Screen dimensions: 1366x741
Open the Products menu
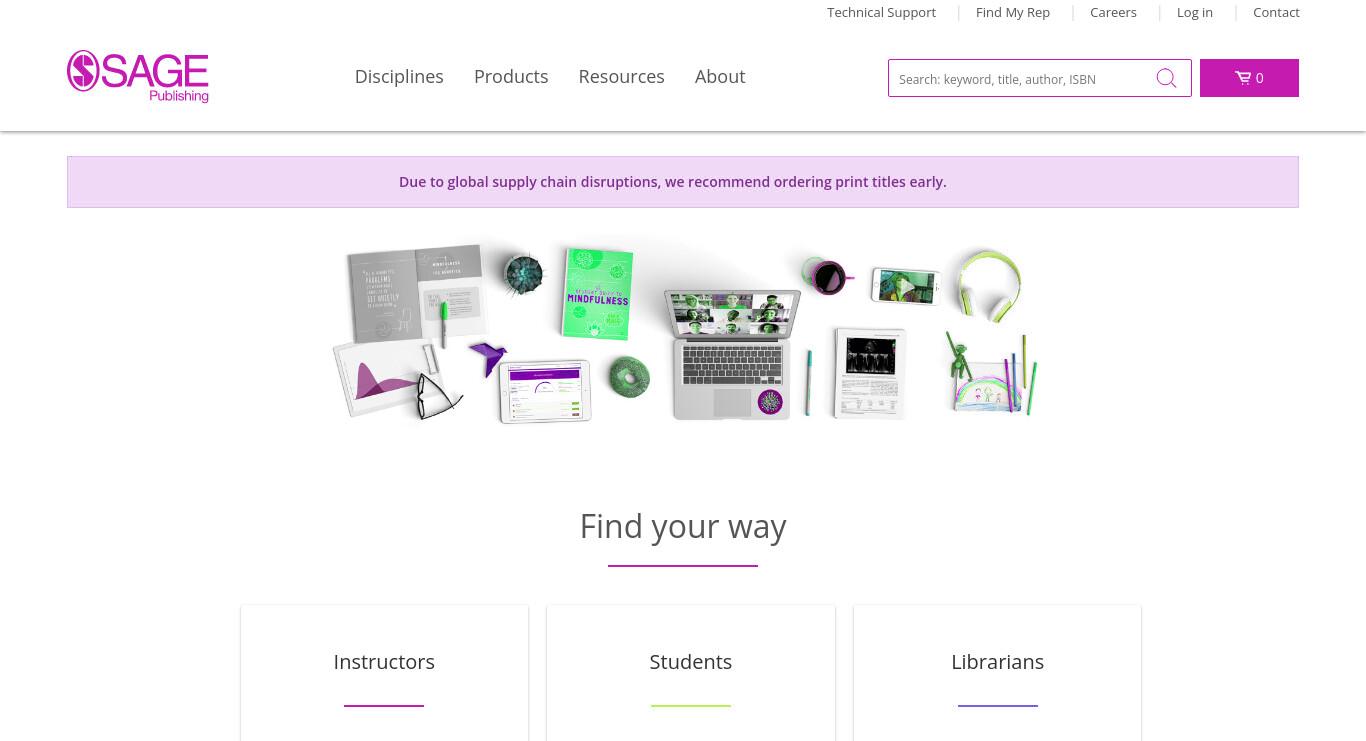pos(511,77)
